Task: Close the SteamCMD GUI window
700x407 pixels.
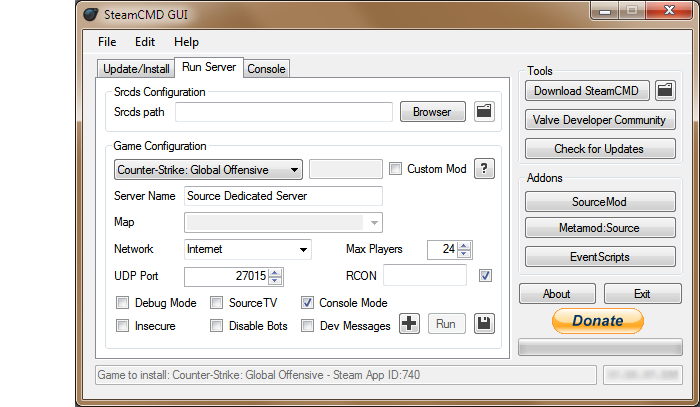Action: click(x=669, y=10)
